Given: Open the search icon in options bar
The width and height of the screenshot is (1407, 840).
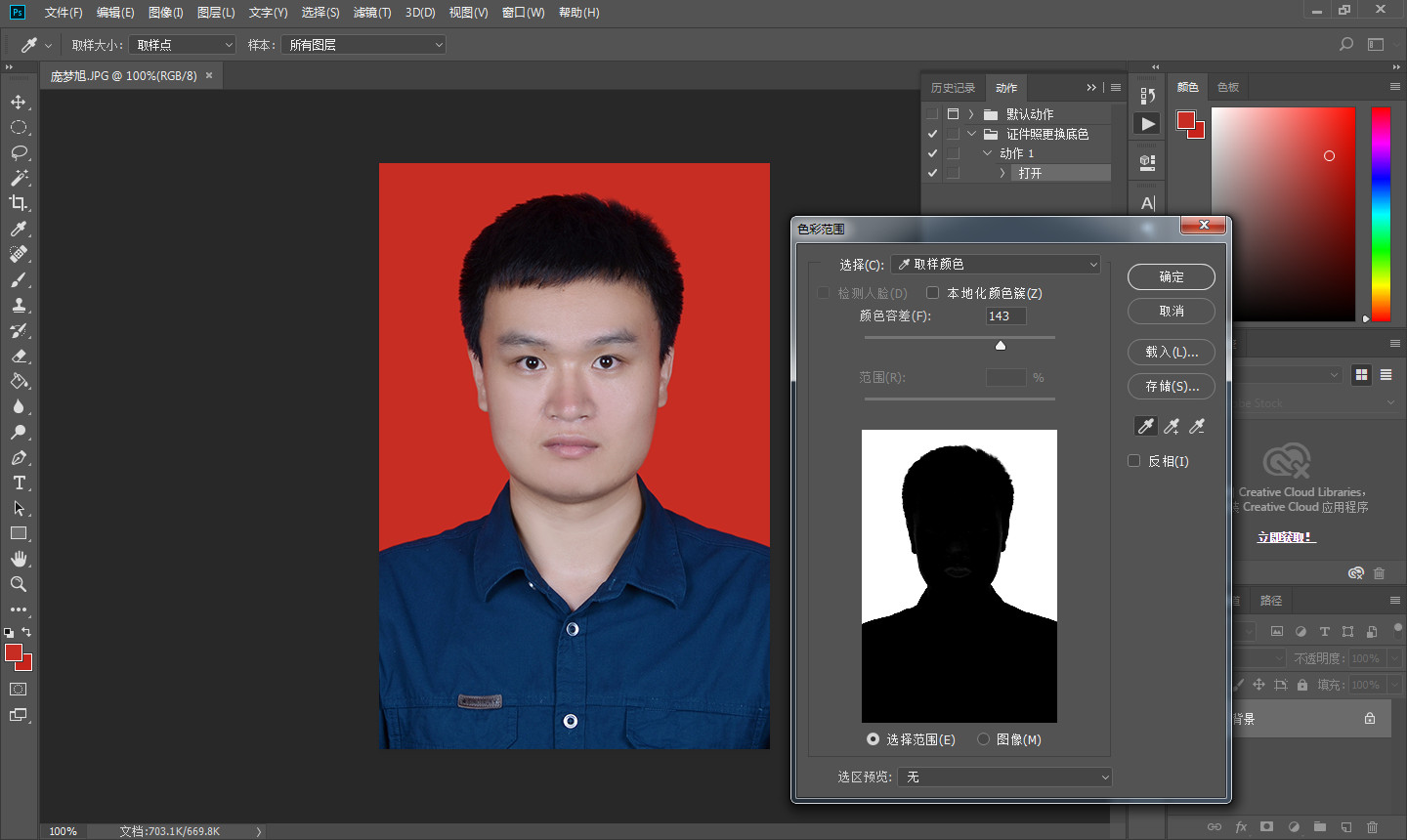Looking at the screenshot, I should pos(1346,44).
